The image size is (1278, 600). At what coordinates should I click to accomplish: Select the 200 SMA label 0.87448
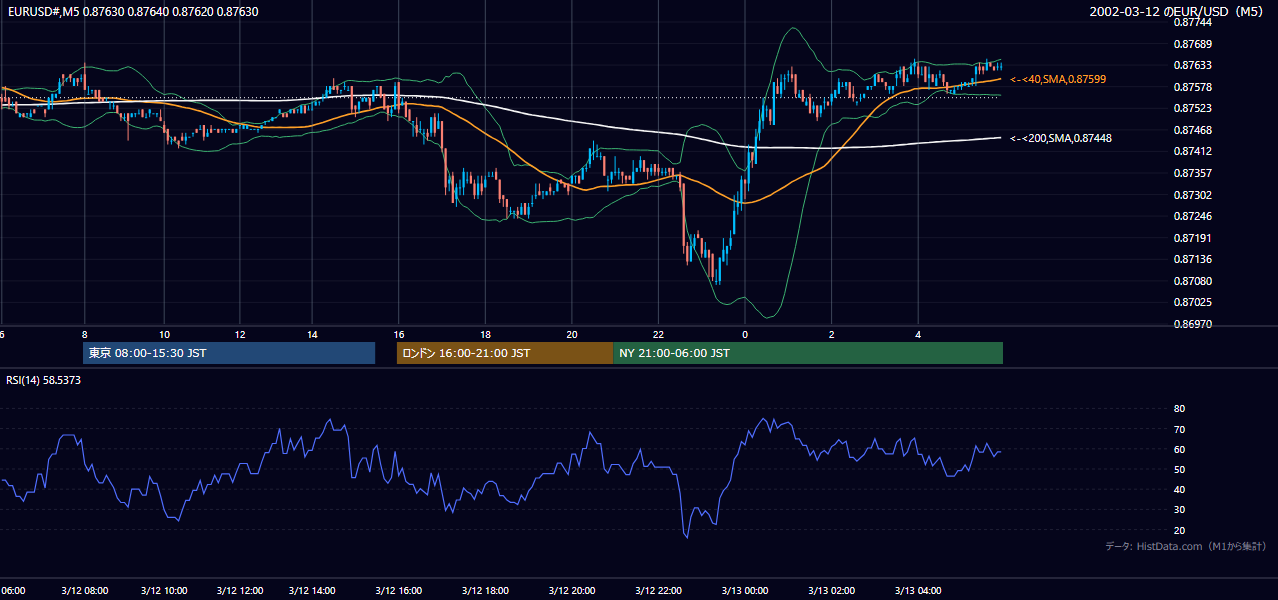click(x=1061, y=139)
